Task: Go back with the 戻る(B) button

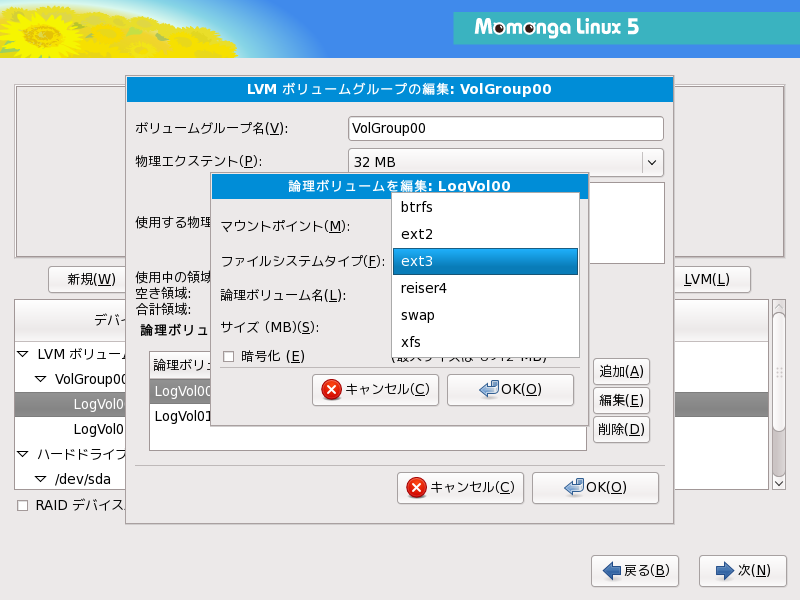Action: 635,571
